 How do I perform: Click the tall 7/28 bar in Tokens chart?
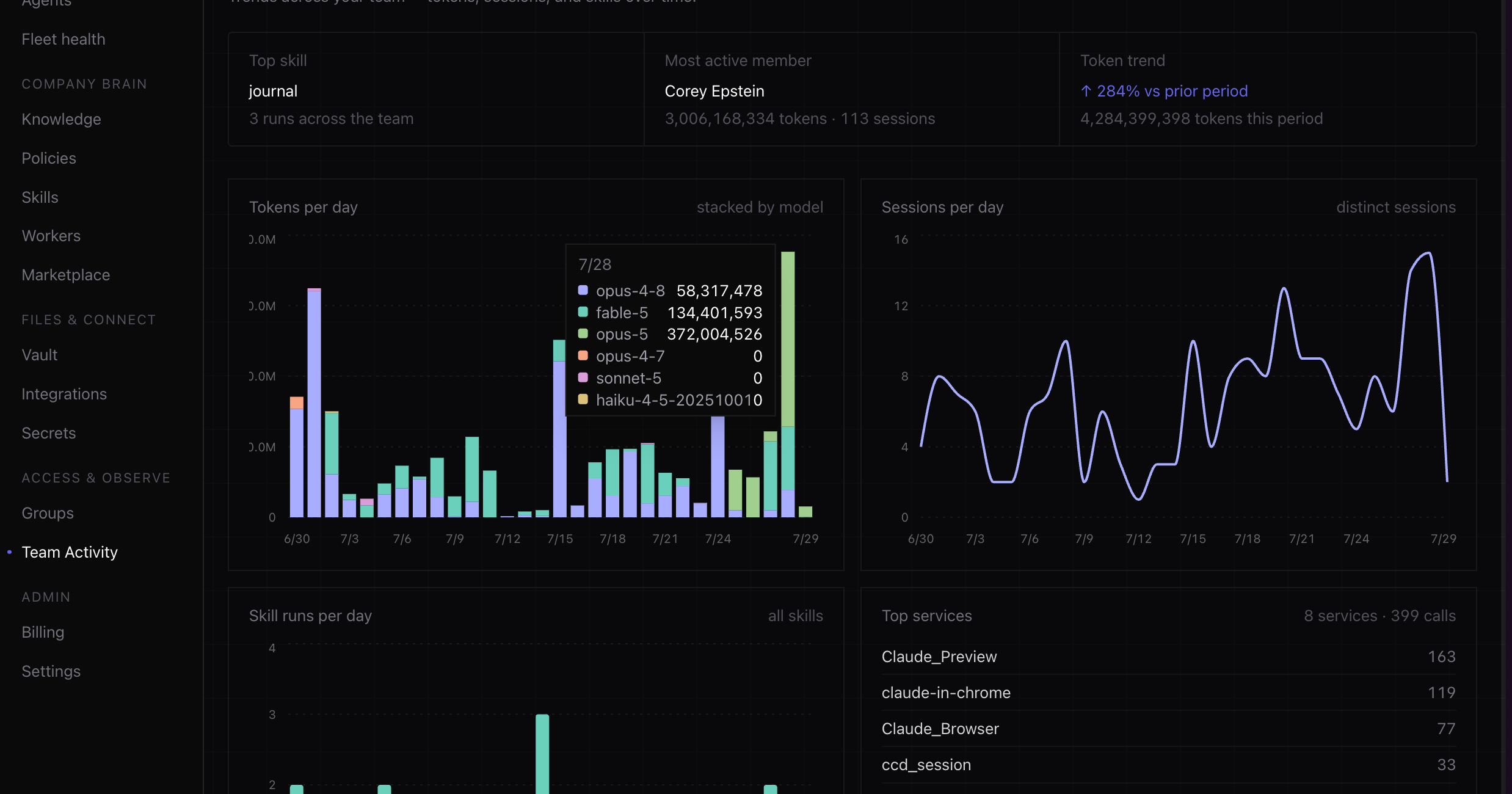coord(788,384)
